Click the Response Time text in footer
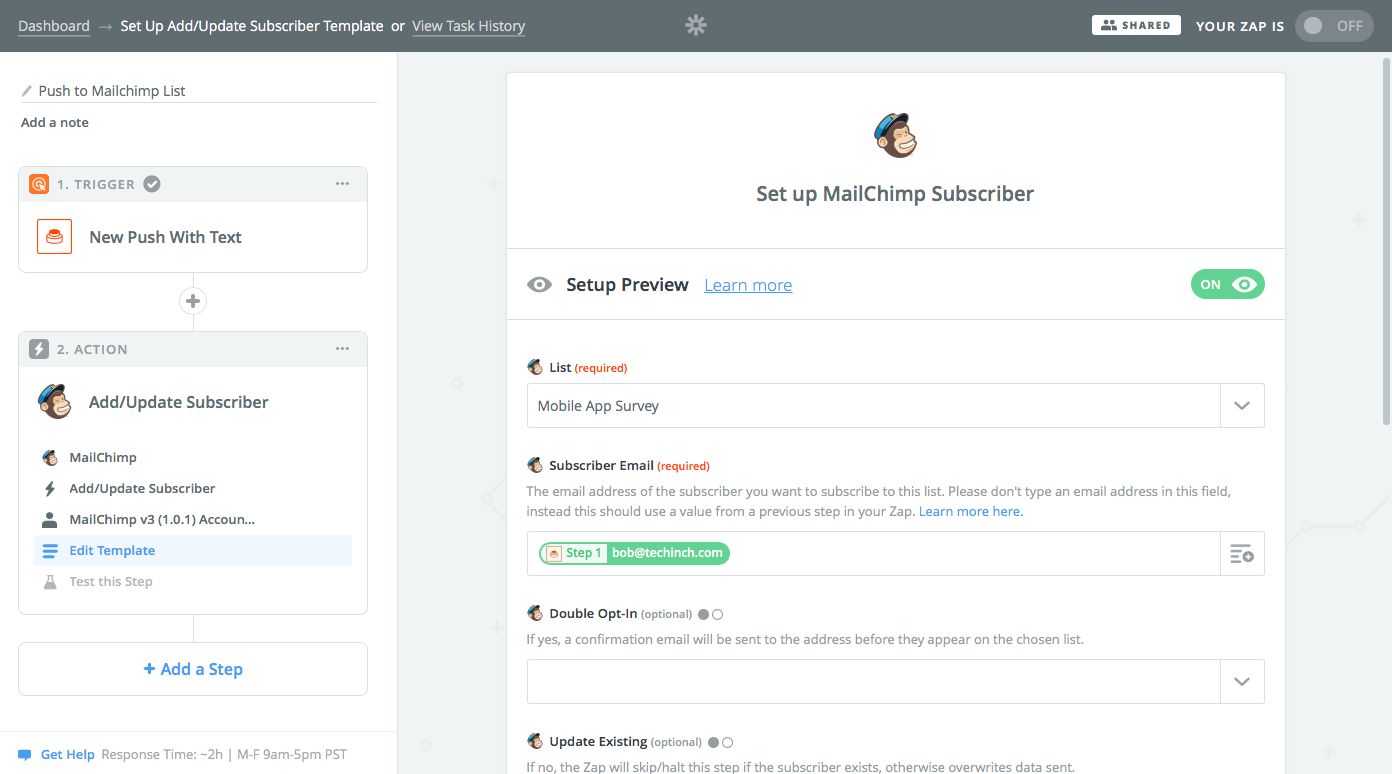Viewport: 1392px width, 774px height. 224,755
